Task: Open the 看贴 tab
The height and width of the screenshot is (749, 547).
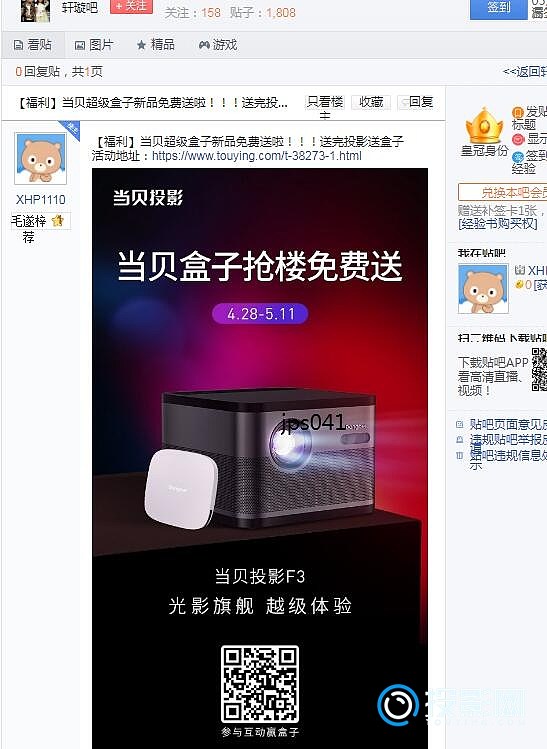Action: [33, 45]
